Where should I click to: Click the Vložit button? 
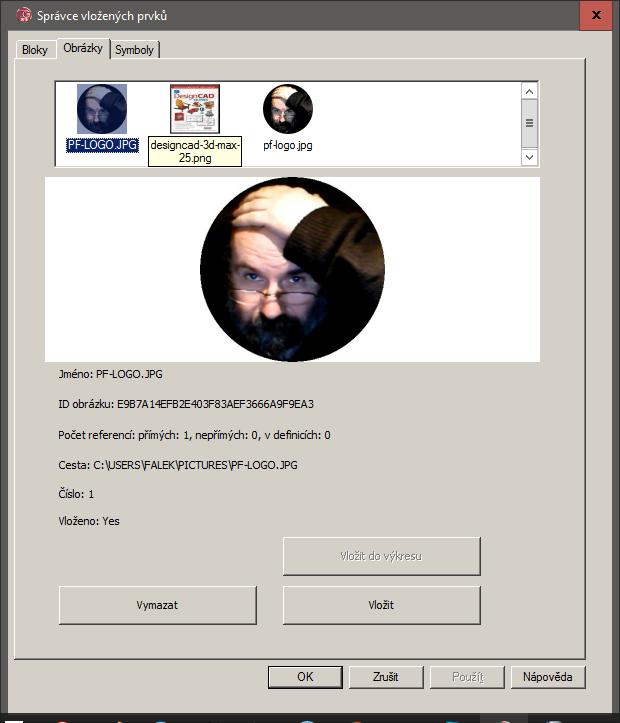382,605
